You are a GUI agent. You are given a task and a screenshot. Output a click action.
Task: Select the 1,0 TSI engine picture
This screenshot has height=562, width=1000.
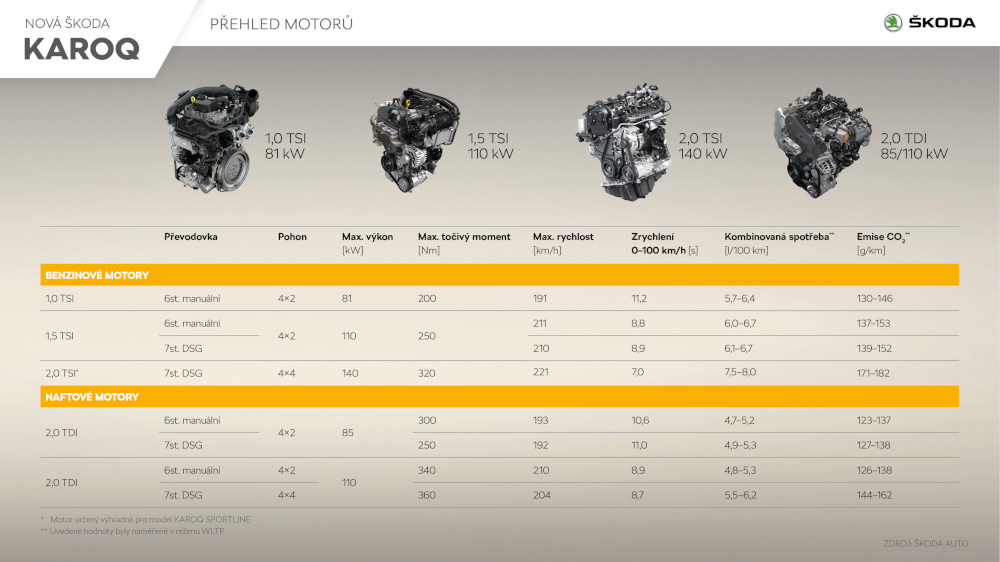(x=213, y=140)
